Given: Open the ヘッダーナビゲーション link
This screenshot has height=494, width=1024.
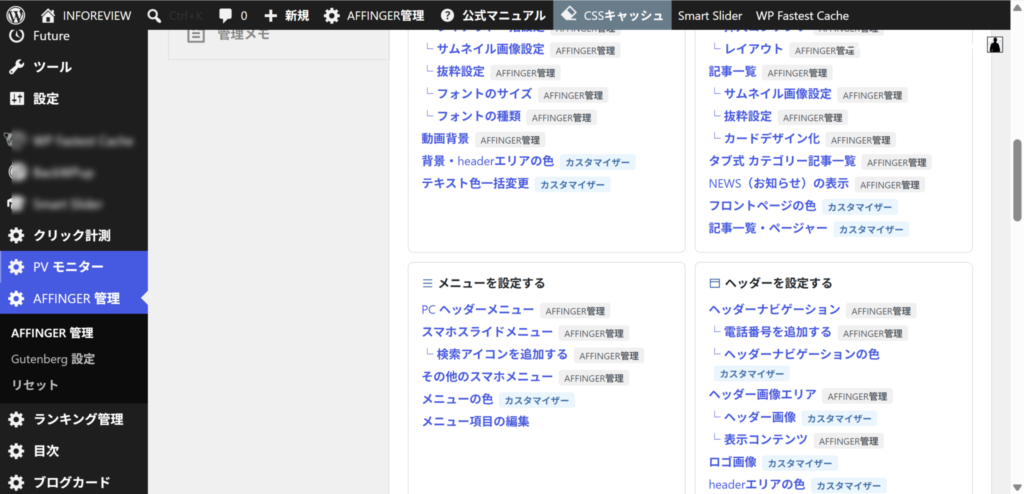Looking at the screenshot, I should [x=775, y=310].
